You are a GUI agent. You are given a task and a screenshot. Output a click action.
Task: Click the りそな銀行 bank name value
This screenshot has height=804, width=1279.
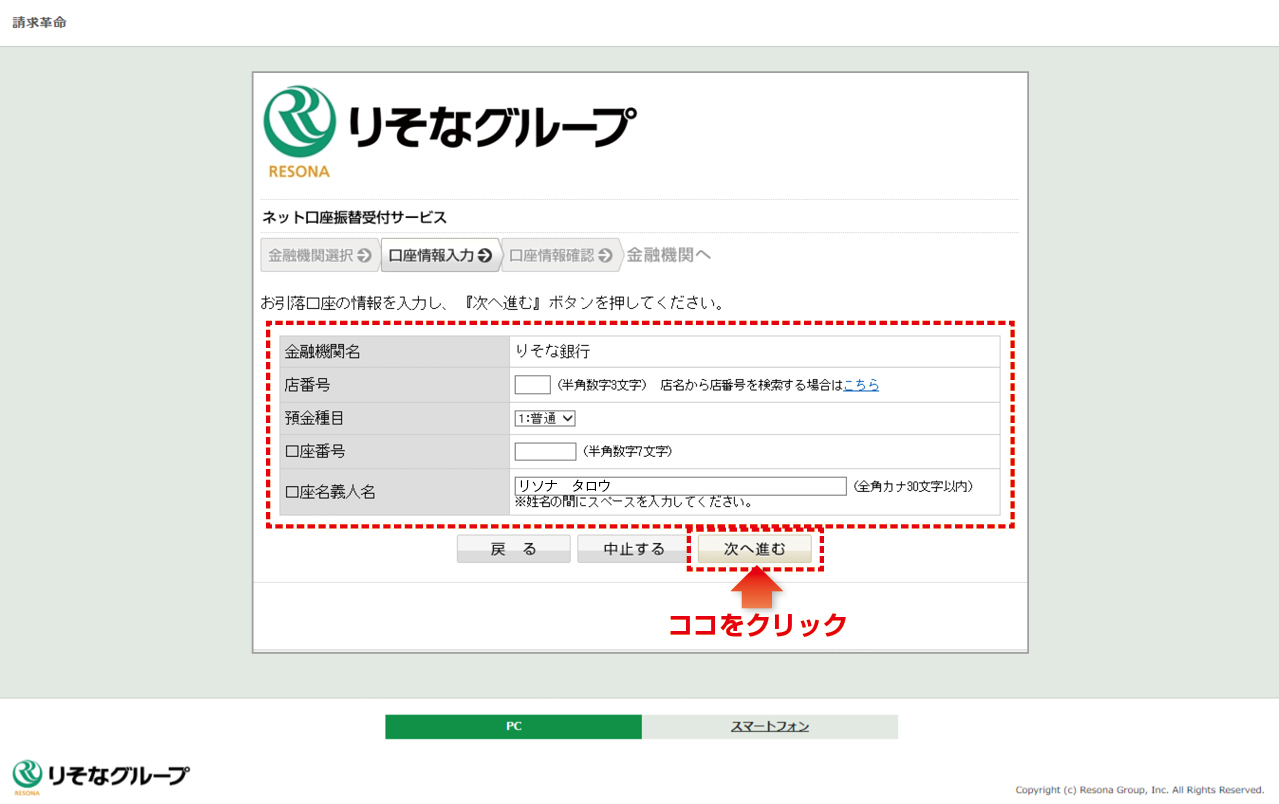coord(552,351)
